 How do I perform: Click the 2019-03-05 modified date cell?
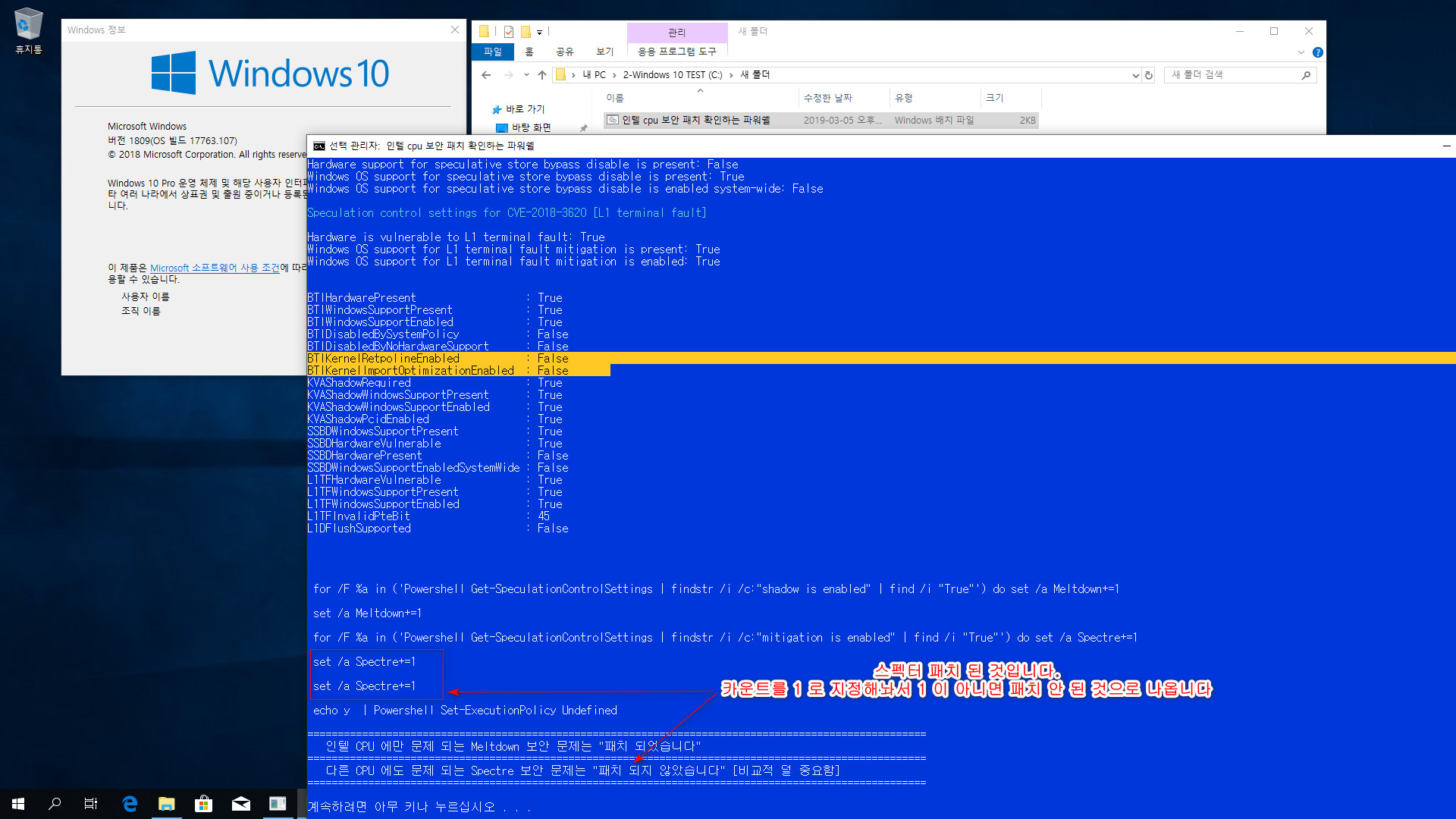(x=843, y=120)
